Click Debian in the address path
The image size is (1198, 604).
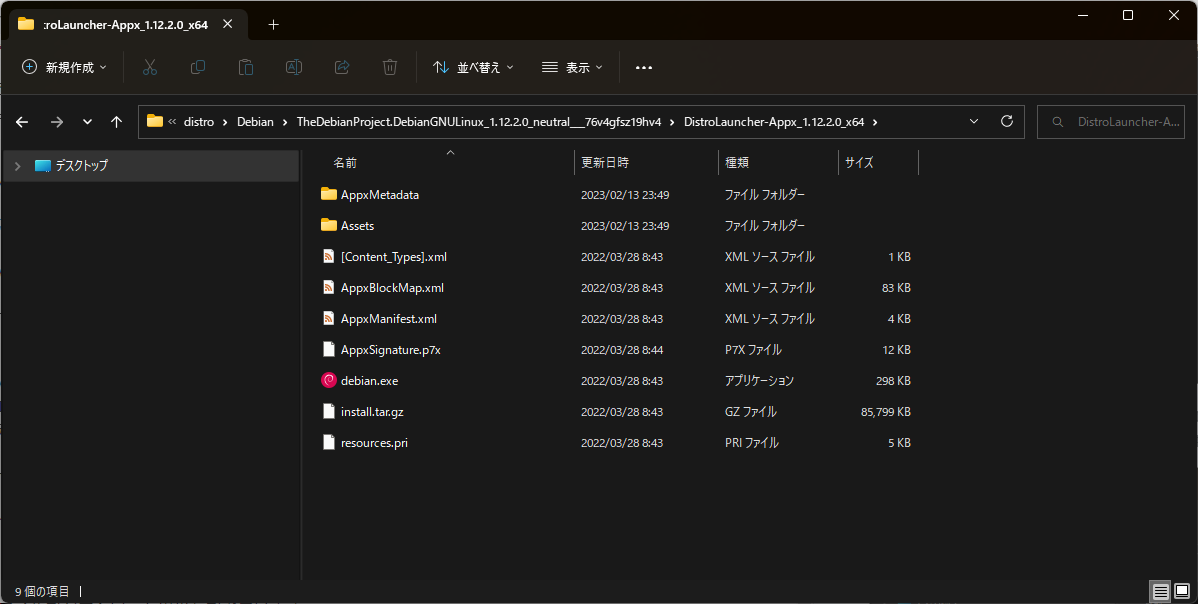coord(255,122)
